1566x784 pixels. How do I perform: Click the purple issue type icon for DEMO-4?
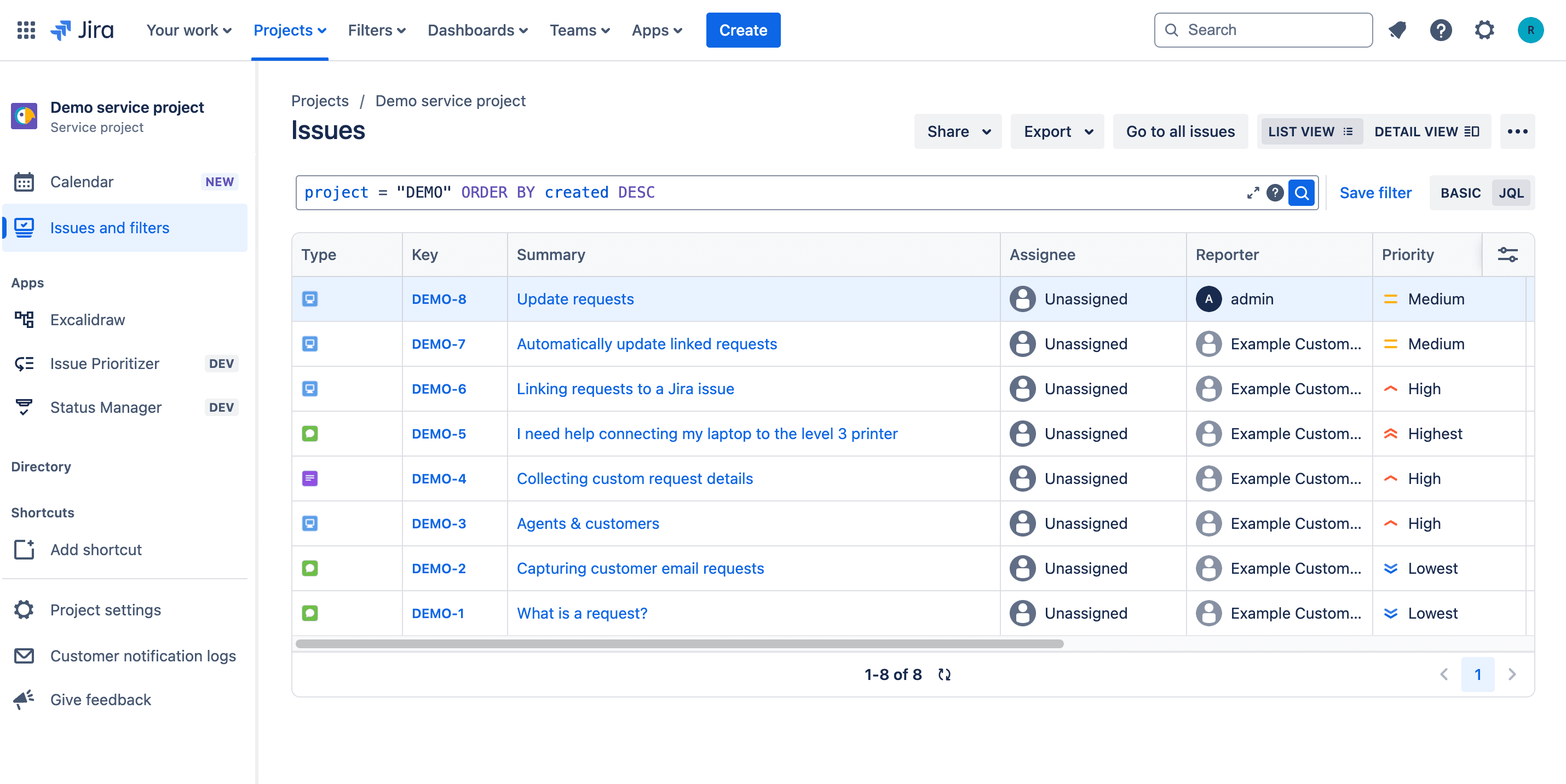tap(310, 479)
